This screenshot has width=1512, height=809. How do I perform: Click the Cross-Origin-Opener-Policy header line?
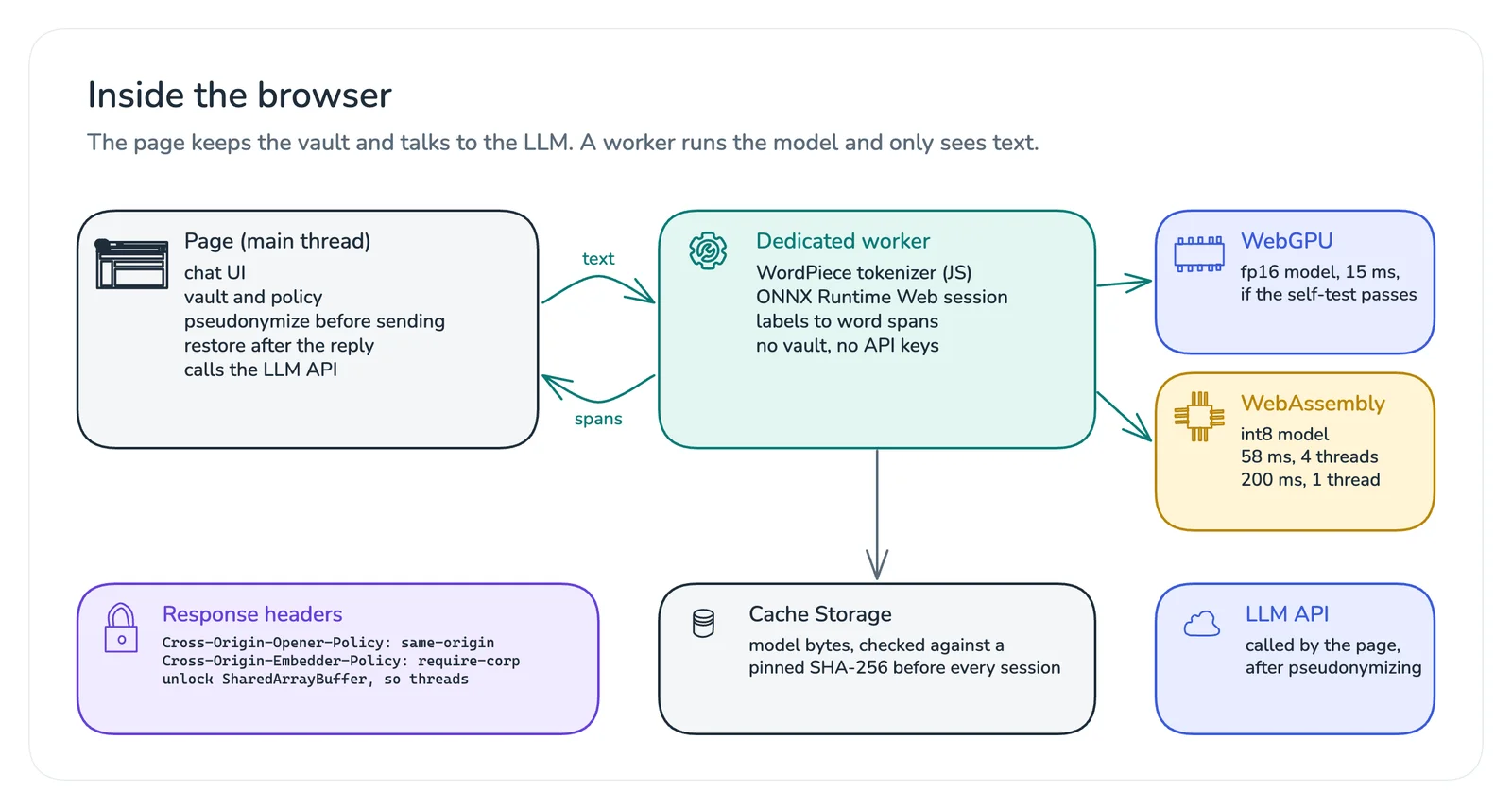click(328, 643)
